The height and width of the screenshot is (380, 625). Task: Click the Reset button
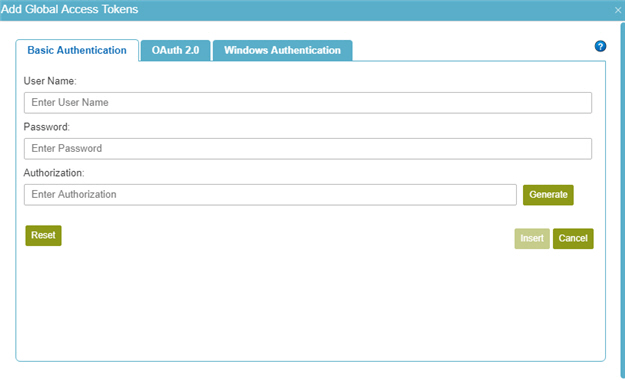[43, 235]
